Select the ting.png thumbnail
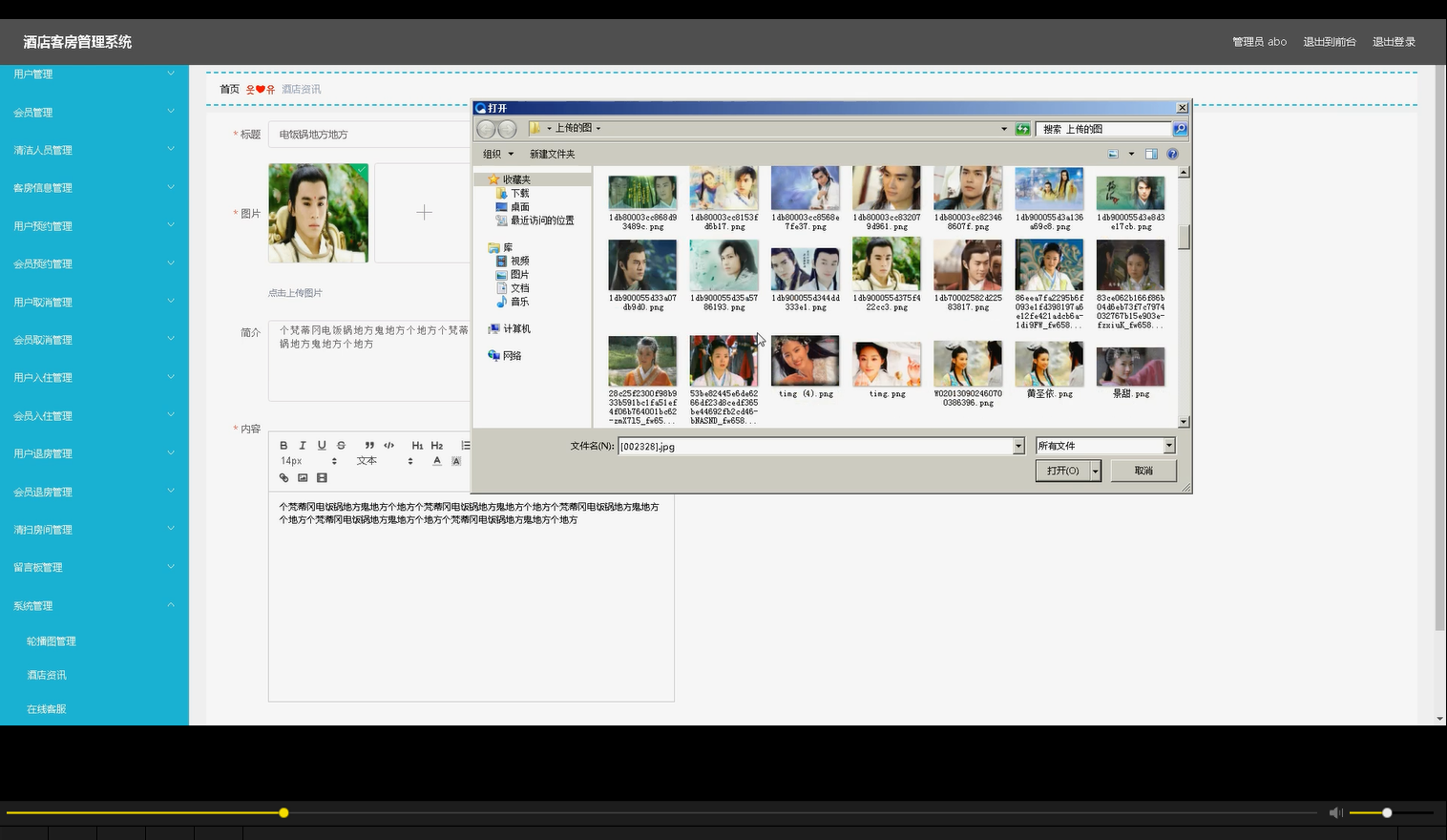 pyautogui.click(x=886, y=363)
